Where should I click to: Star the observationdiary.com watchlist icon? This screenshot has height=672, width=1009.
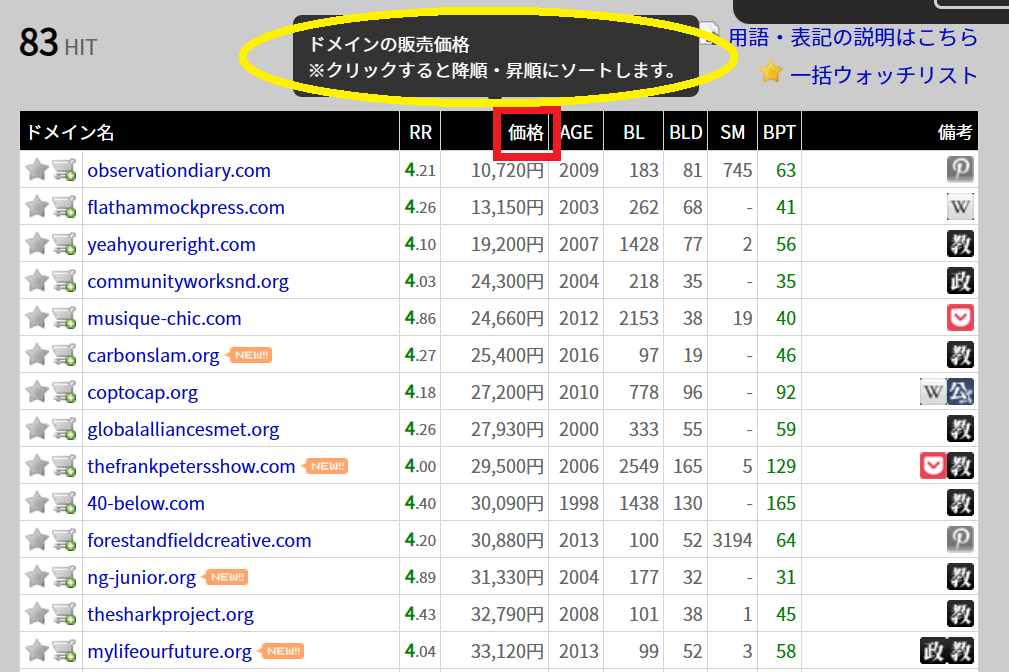point(37,170)
